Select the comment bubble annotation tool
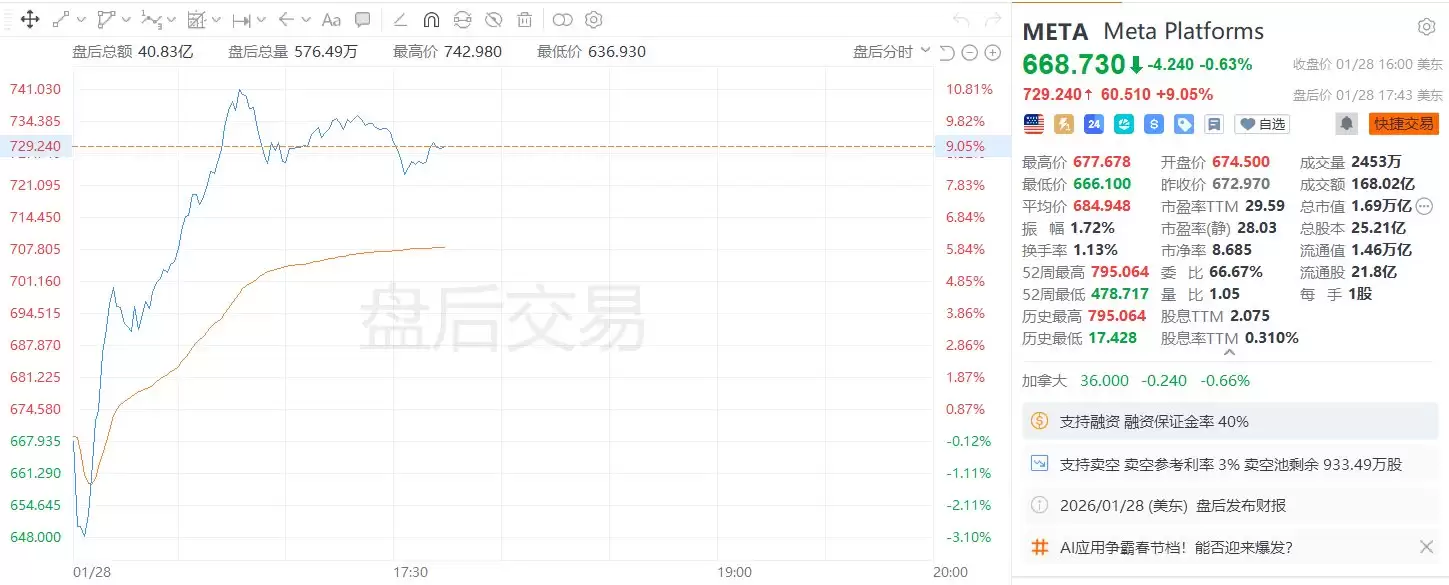The width and height of the screenshot is (1449, 585). [363, 19]
